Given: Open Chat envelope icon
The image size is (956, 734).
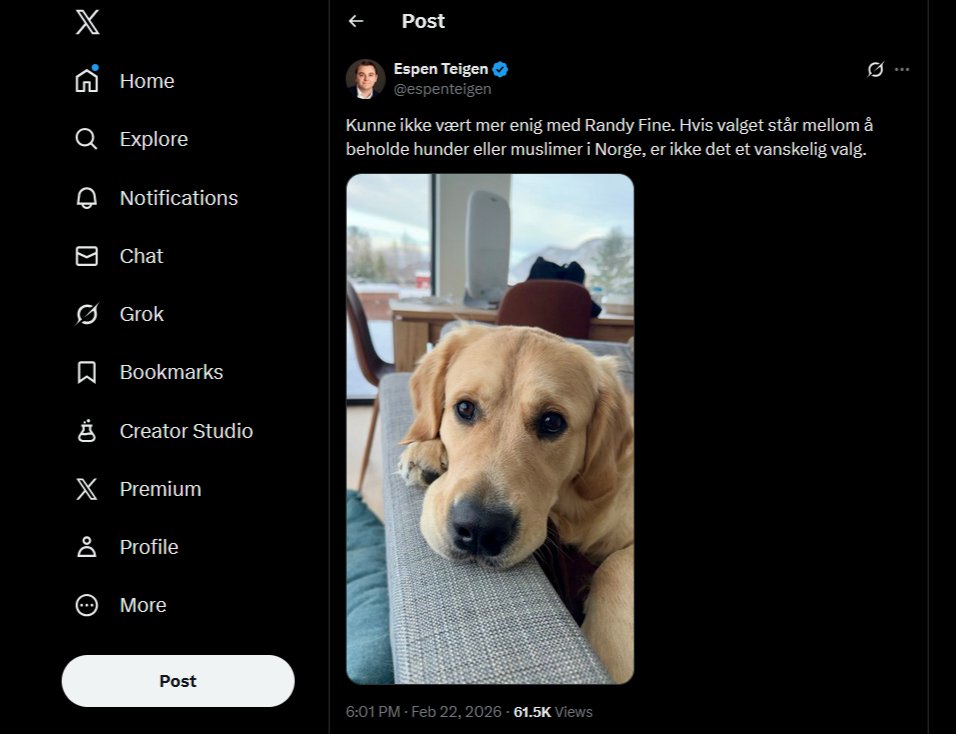Looking at the screenshot, I should pyautogui.click(x=87, y=256).
